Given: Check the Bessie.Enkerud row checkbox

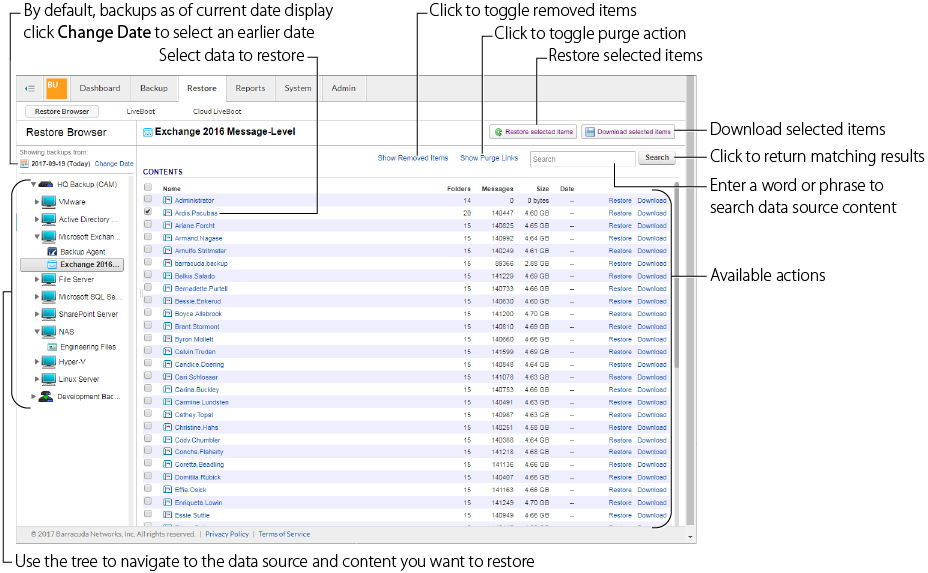Looking at the screenshot, I should pyautogui.click(x=148, y=300).
